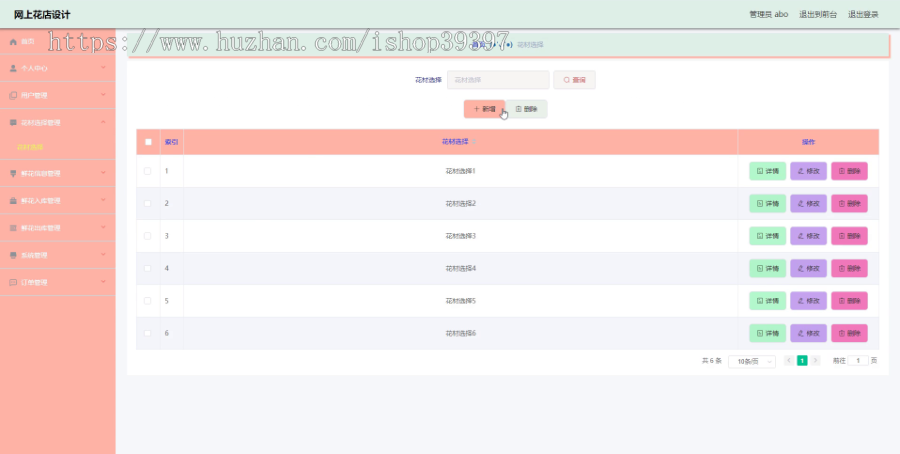The width and height of the screenshot is (900, 454).
Task: Check the checkbox for row 4
Action: pos(148,268)
